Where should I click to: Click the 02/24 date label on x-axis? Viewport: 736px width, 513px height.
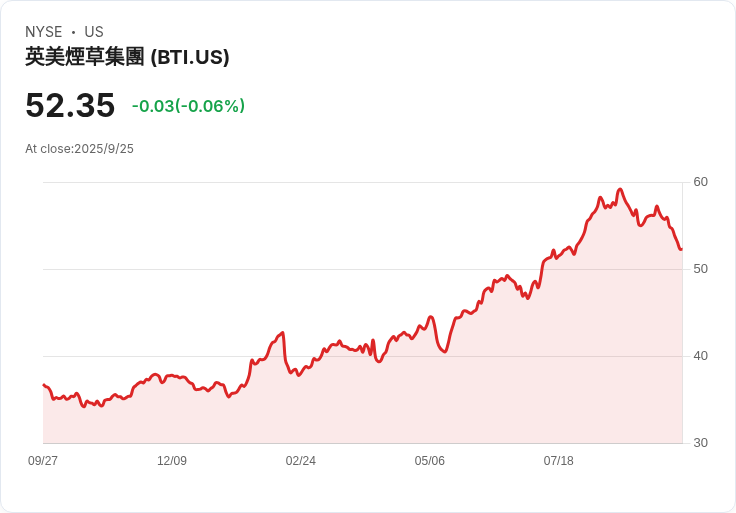(x=300, y=461)
